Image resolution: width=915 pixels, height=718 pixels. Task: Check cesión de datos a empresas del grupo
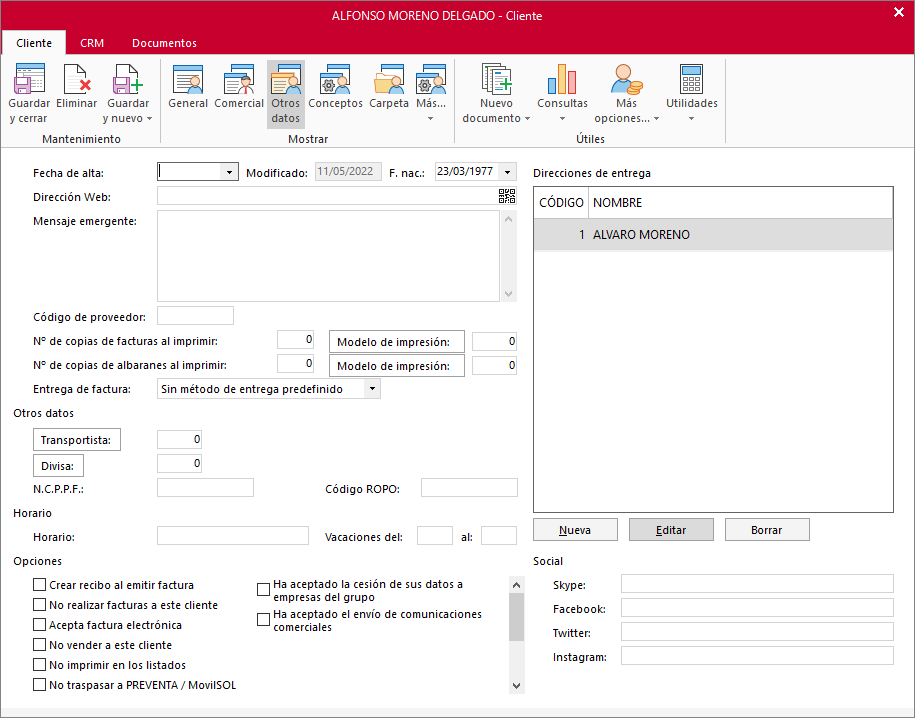264,590
